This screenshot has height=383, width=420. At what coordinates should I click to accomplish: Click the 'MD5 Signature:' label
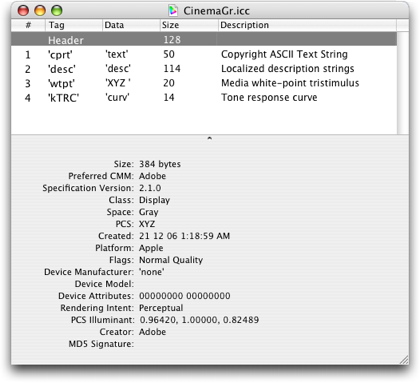pos(101,344)
